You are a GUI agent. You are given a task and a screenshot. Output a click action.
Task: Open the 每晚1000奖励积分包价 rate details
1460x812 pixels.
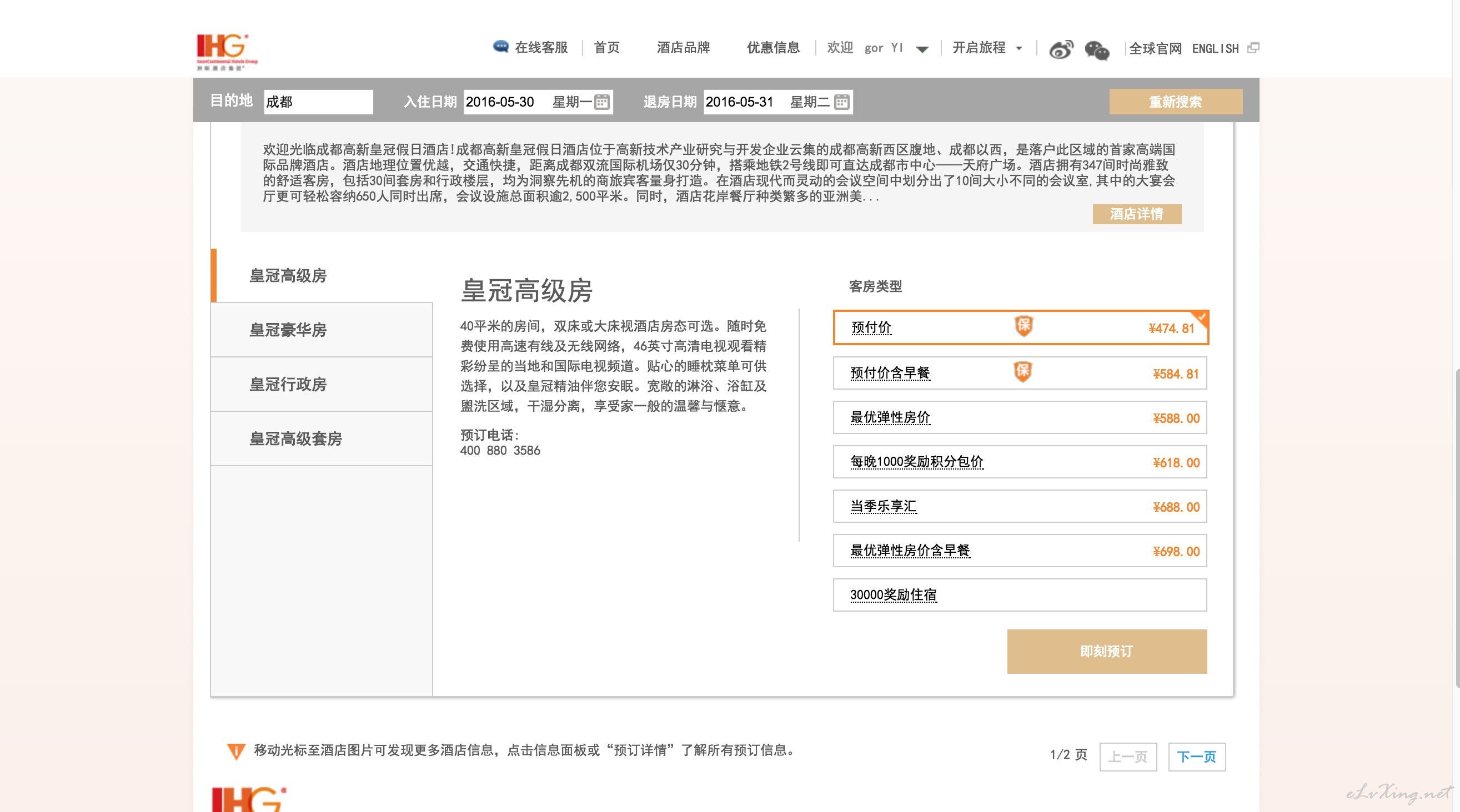tap(916, 462)
